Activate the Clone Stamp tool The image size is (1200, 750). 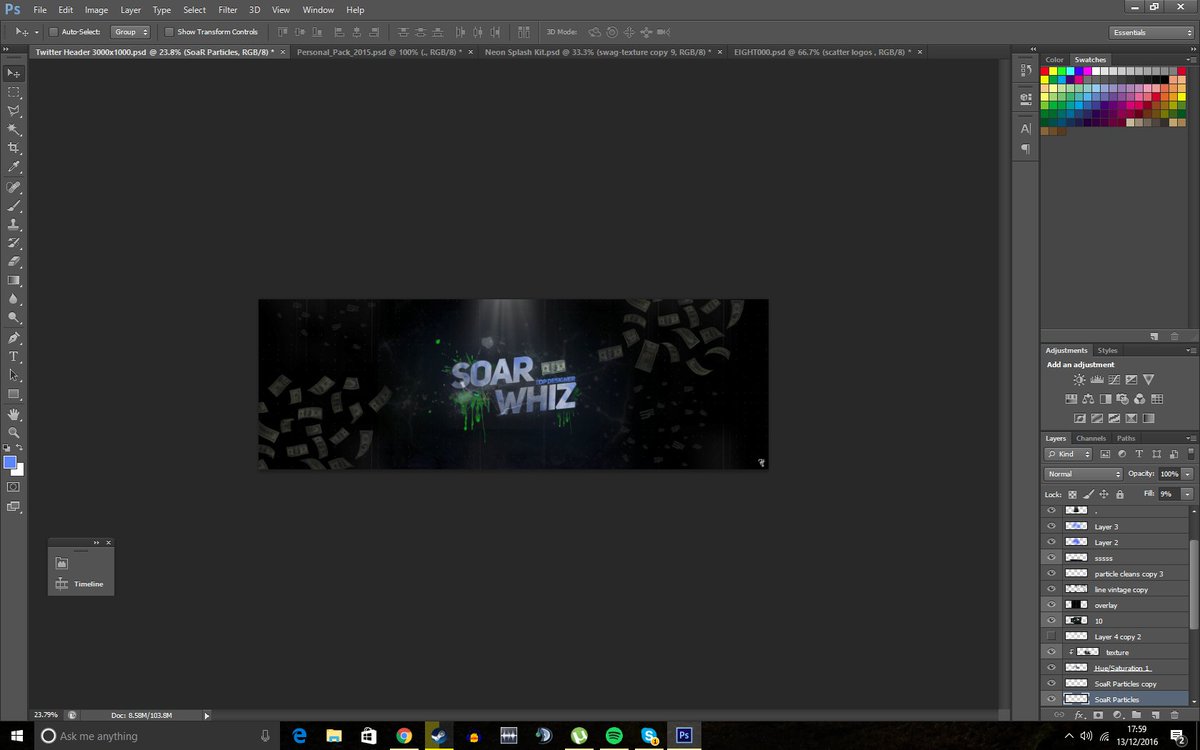(x=14, y=222)
